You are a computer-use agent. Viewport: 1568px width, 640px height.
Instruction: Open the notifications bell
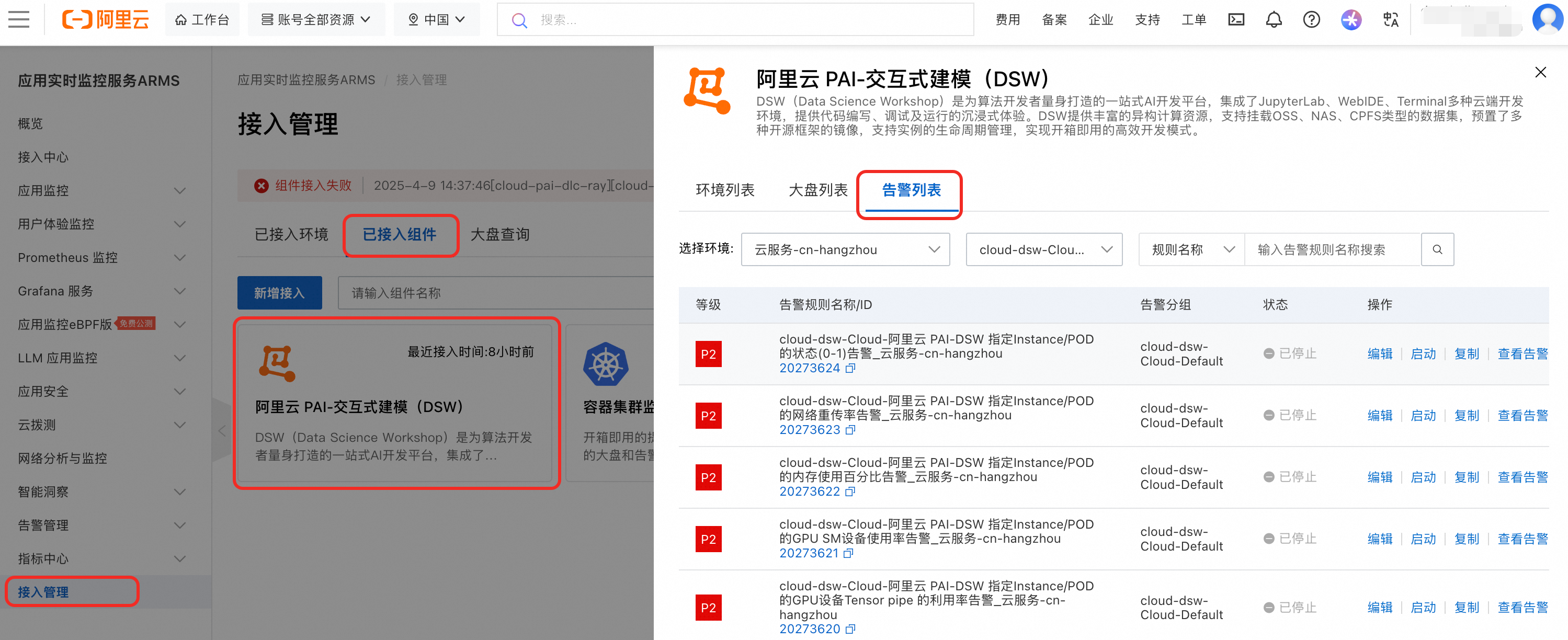(1274, 19)
